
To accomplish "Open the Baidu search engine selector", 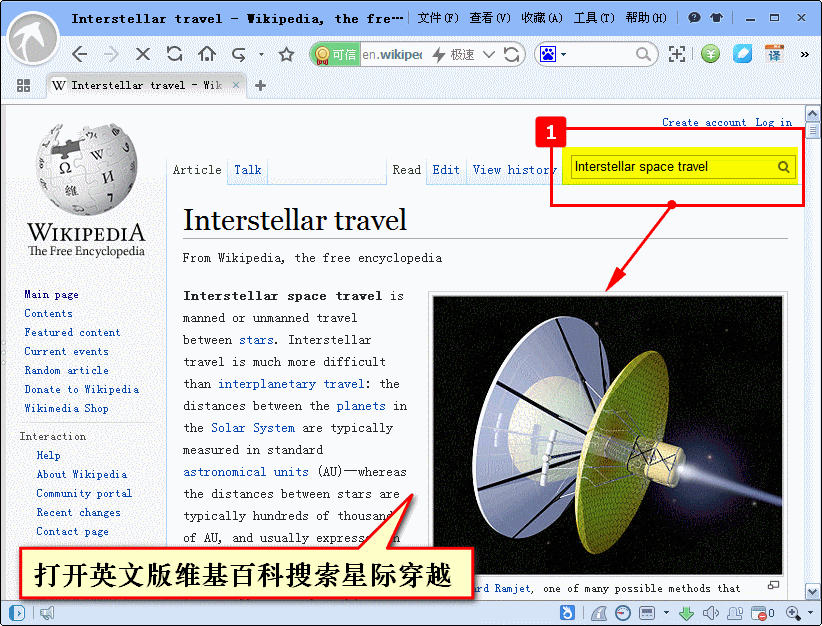I will coord(552,54).
